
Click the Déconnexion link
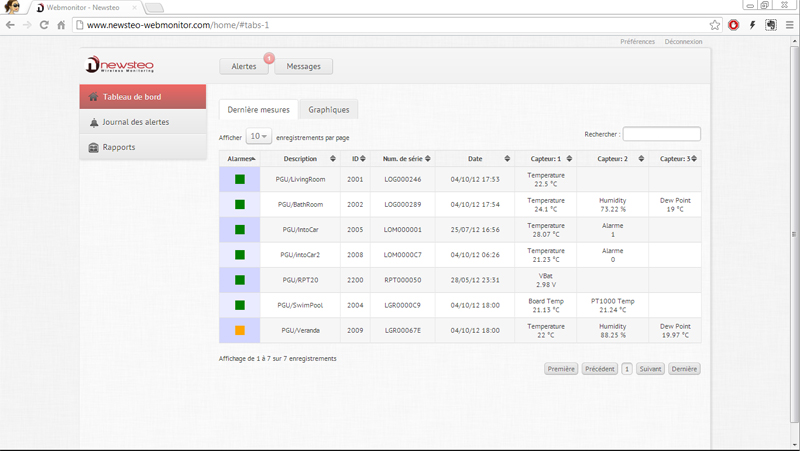[683, 41]
